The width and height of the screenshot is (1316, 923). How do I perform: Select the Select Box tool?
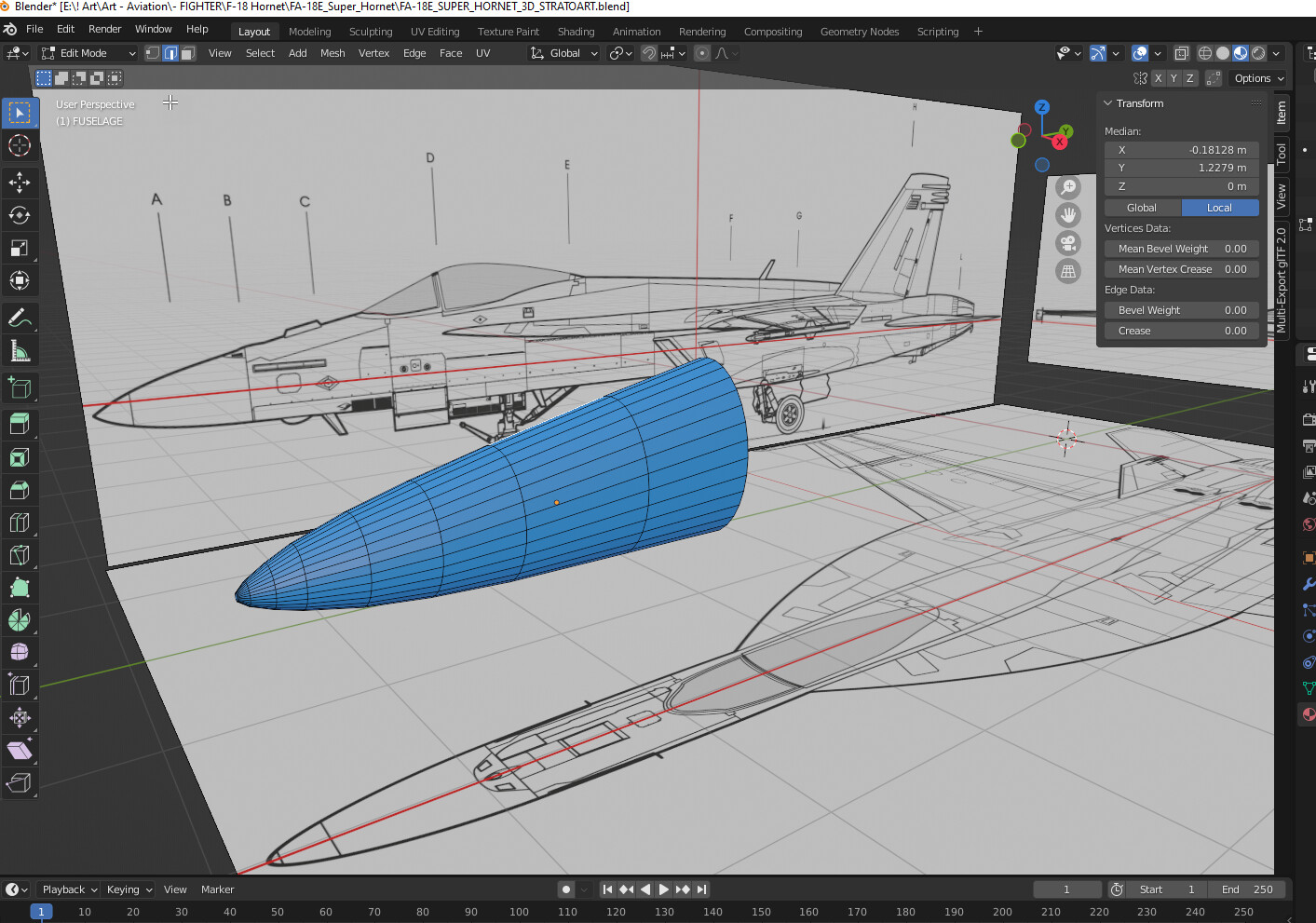20,113
